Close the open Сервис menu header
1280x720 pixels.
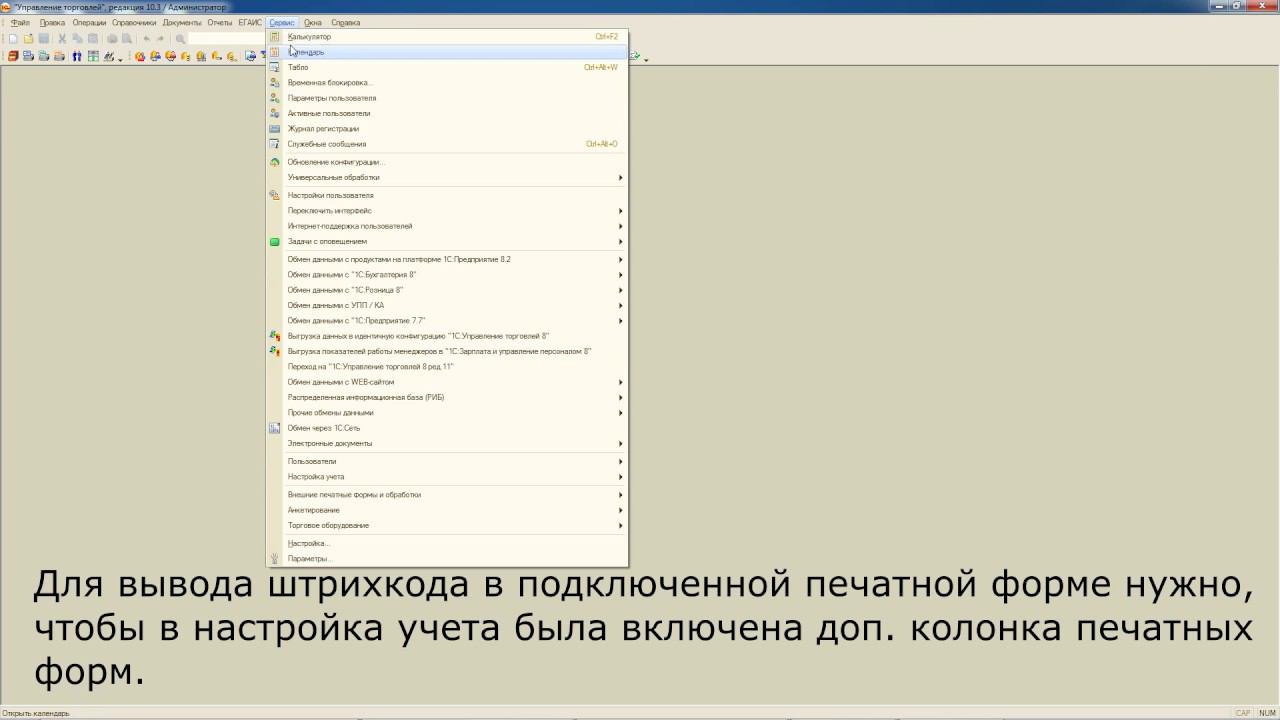pos(282,22)
